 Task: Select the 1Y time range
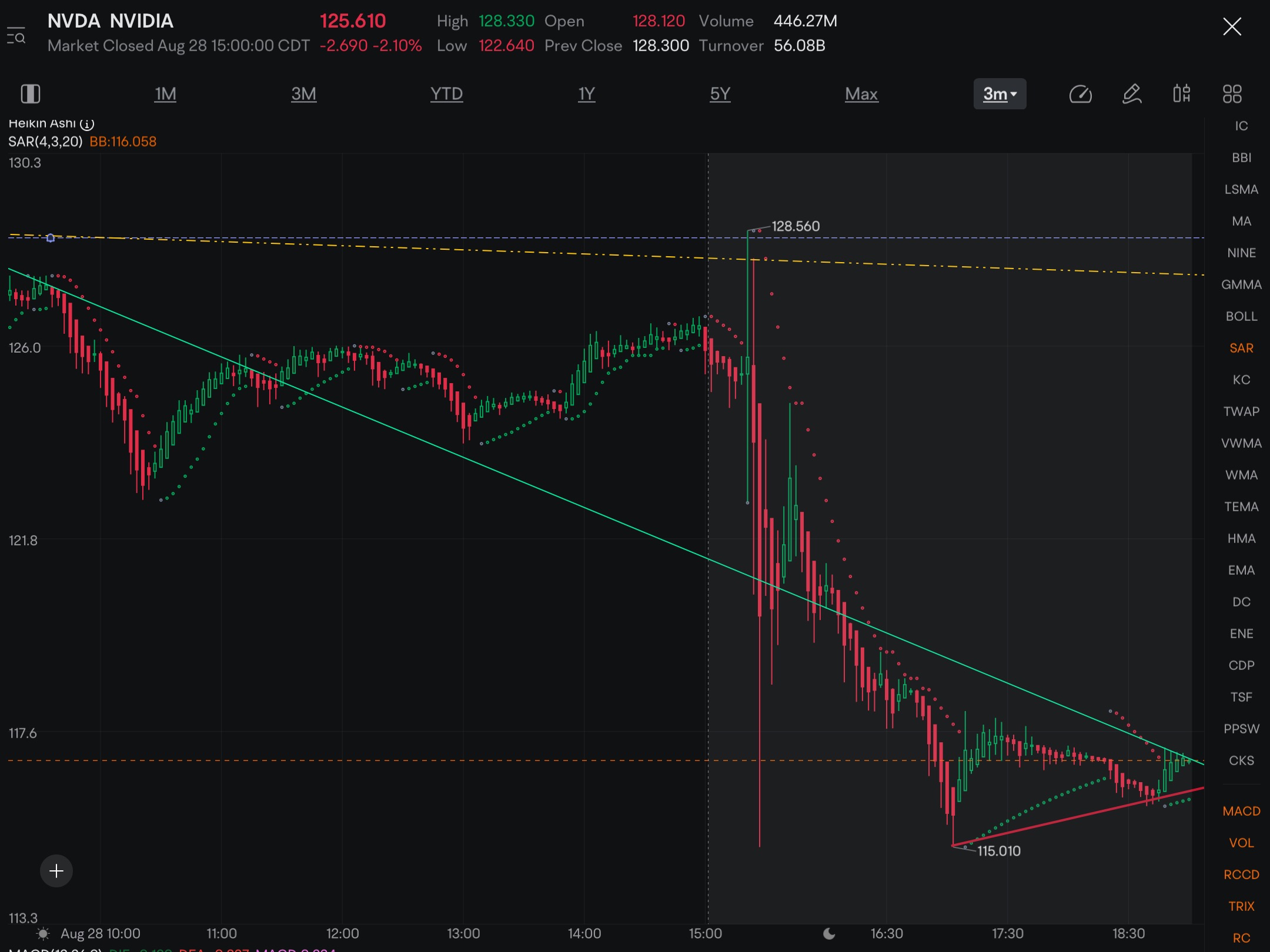pos(587,94)
